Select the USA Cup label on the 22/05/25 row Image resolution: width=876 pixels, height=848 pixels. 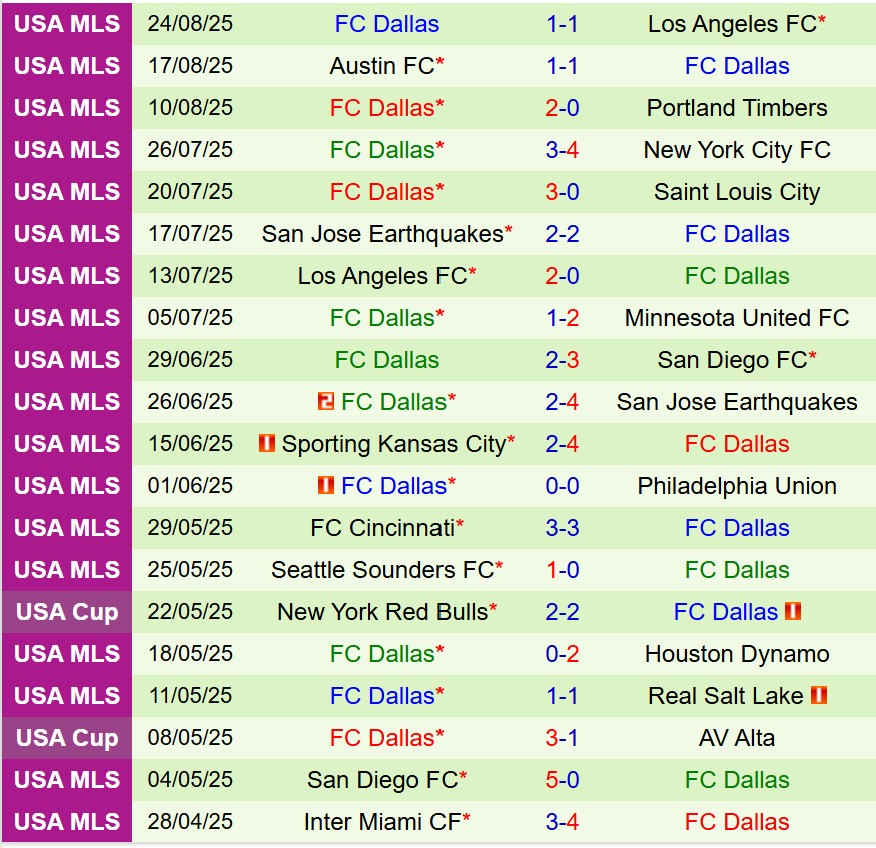pyautogui.click(x=67, y=612)
